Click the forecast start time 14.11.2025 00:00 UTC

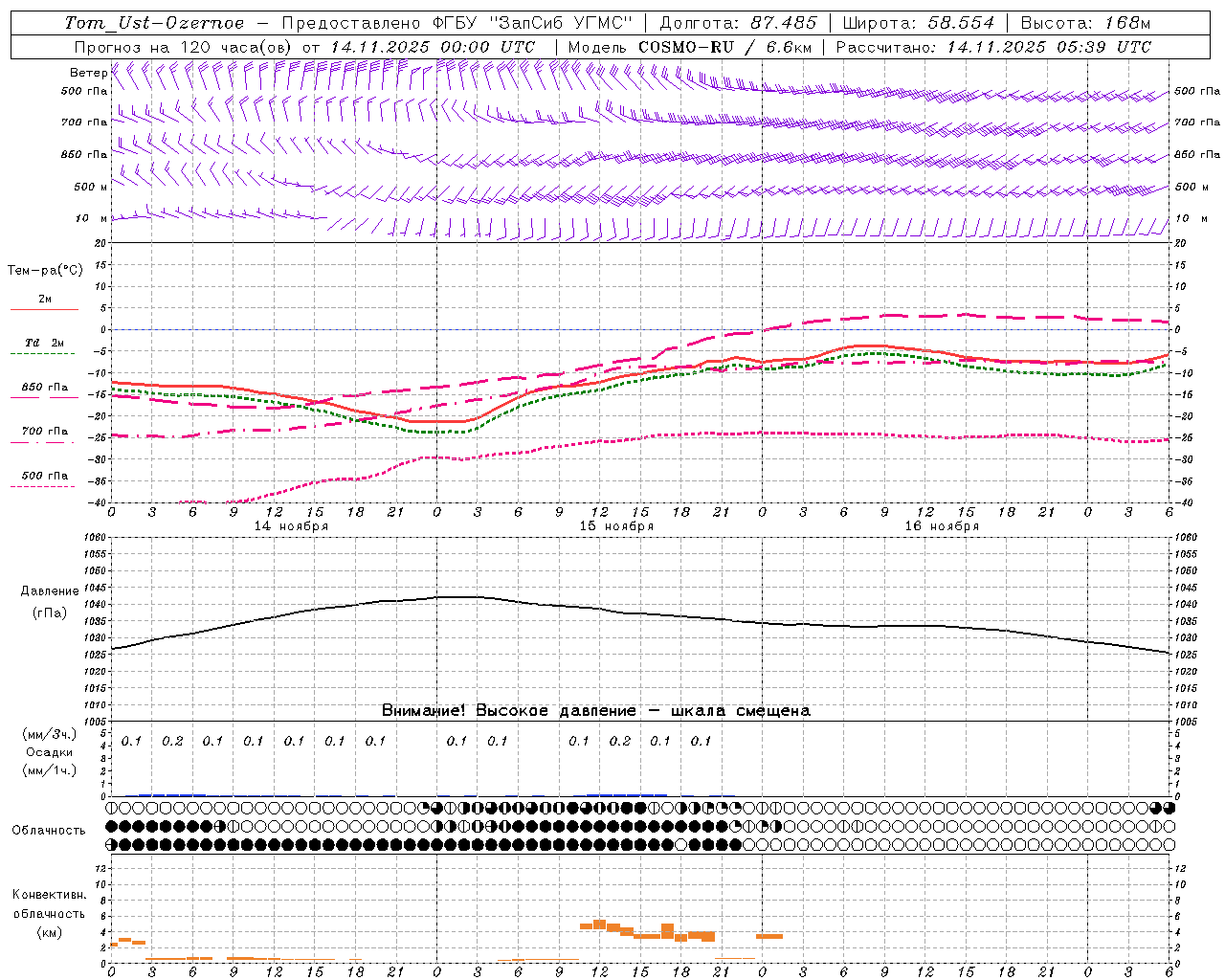(433, 47)
